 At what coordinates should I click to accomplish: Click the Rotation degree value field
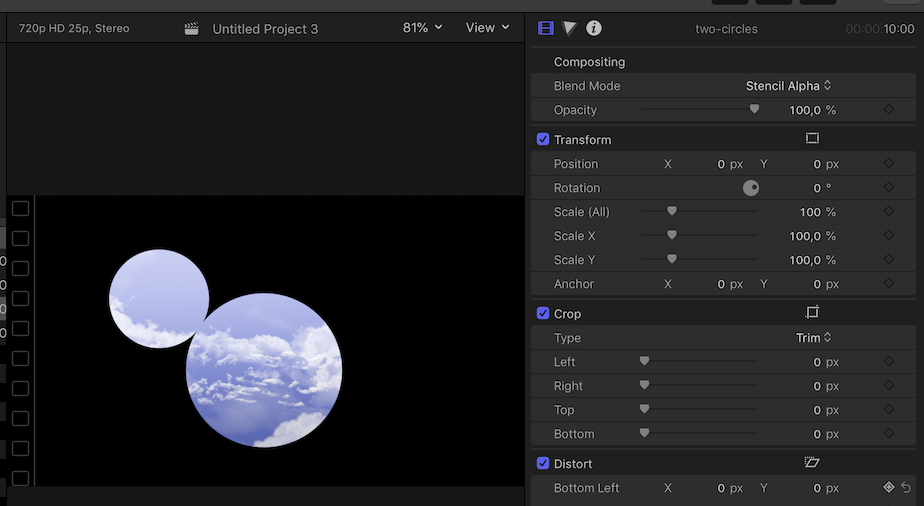(x=822, y=188)
